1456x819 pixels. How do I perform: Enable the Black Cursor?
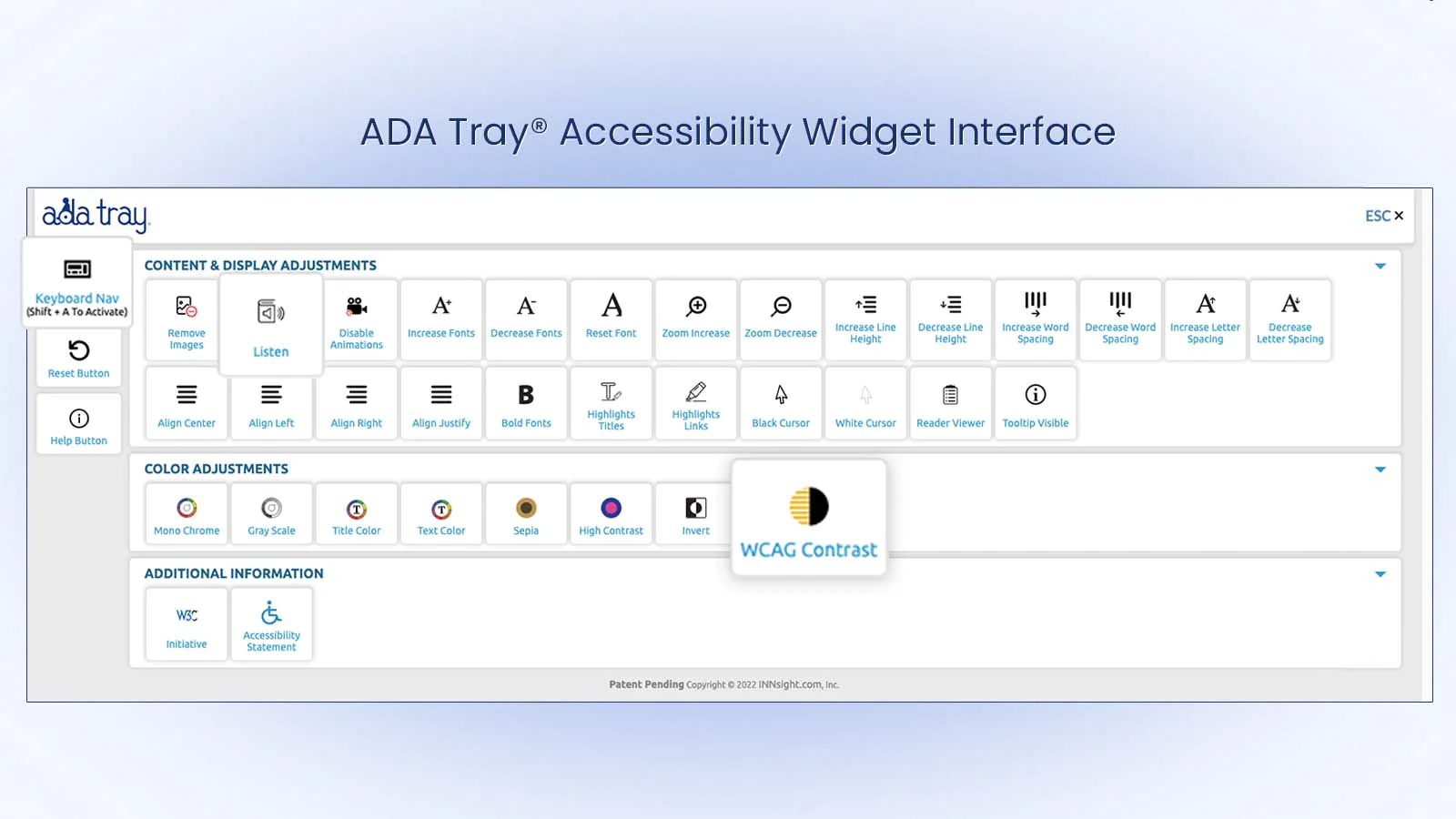click(781, 404)
